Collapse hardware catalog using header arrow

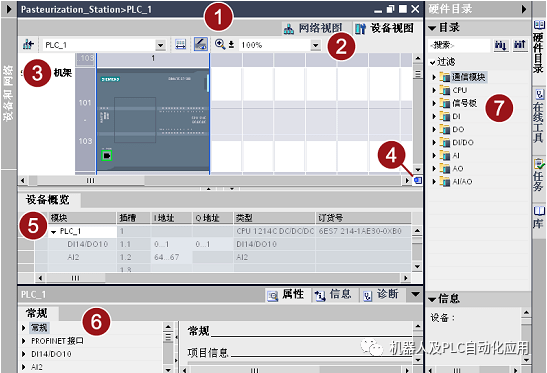click(524, 9)
